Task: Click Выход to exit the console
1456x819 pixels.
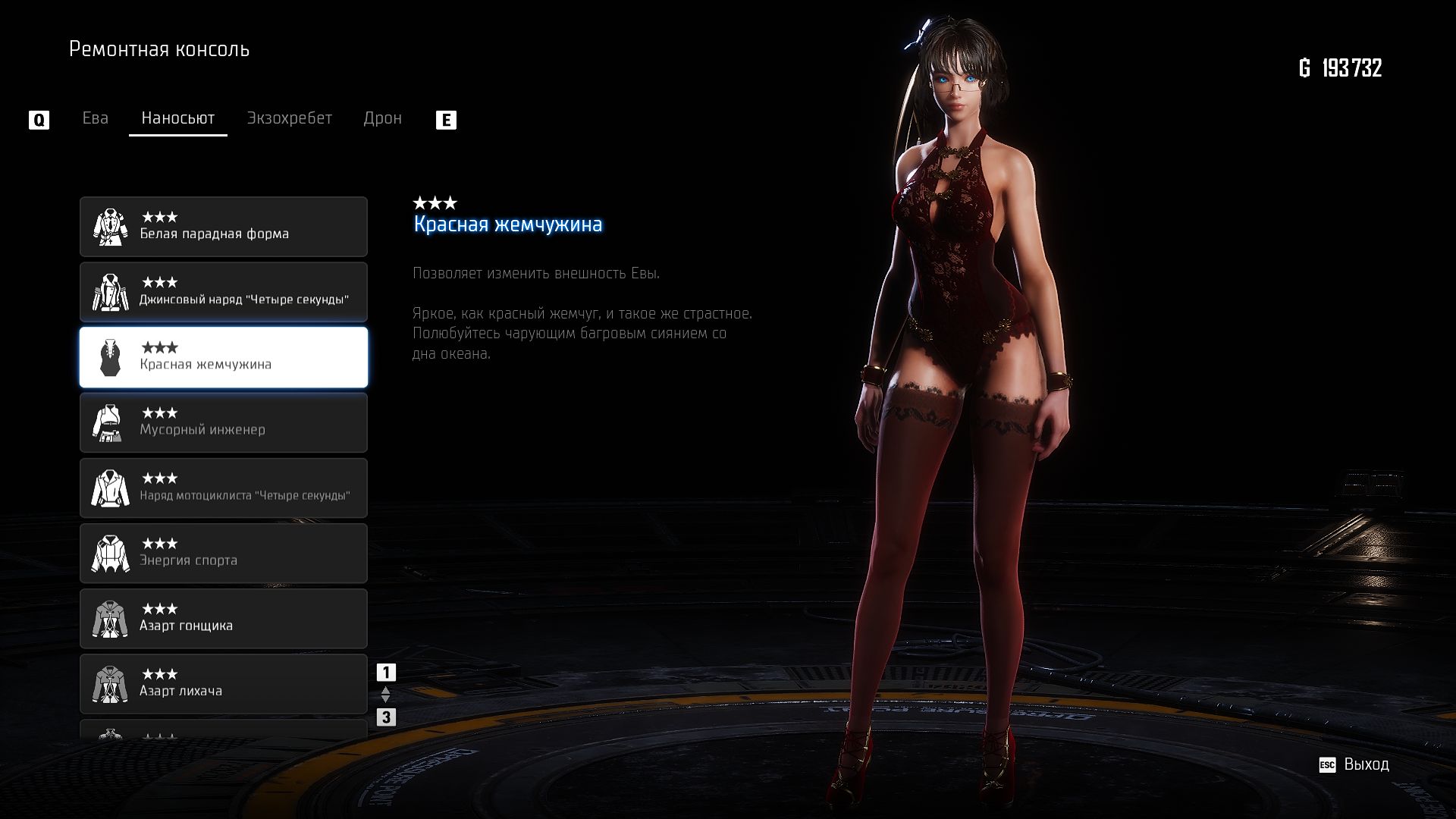Action: (x=1366, y=764)
